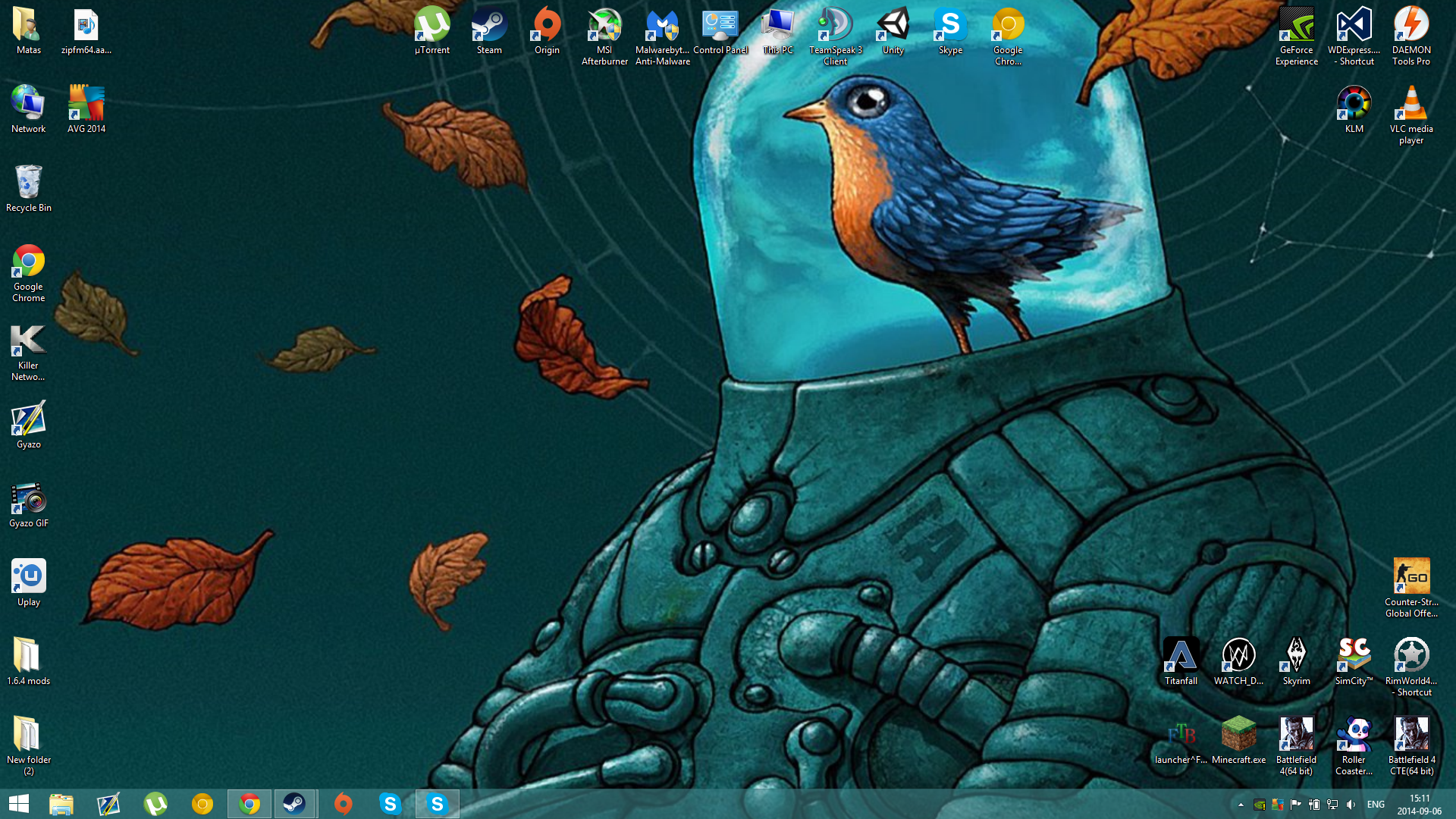Switch to the Steam taskbar window
The width and height of the screenshot is (1456, 819).
point(295,804)
